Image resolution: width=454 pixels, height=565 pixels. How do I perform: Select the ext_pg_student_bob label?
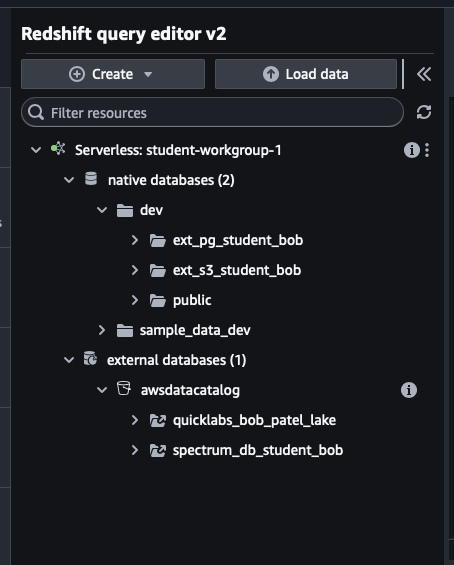coord(238,240)
